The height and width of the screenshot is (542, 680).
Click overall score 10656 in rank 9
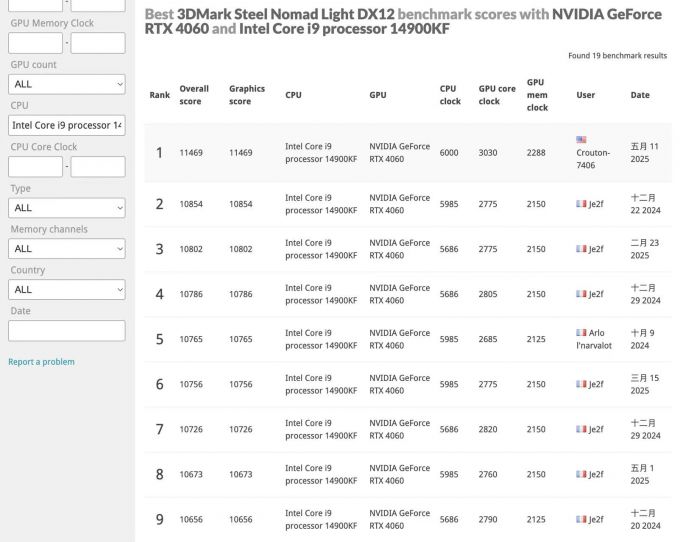click(x=191, y=519)
